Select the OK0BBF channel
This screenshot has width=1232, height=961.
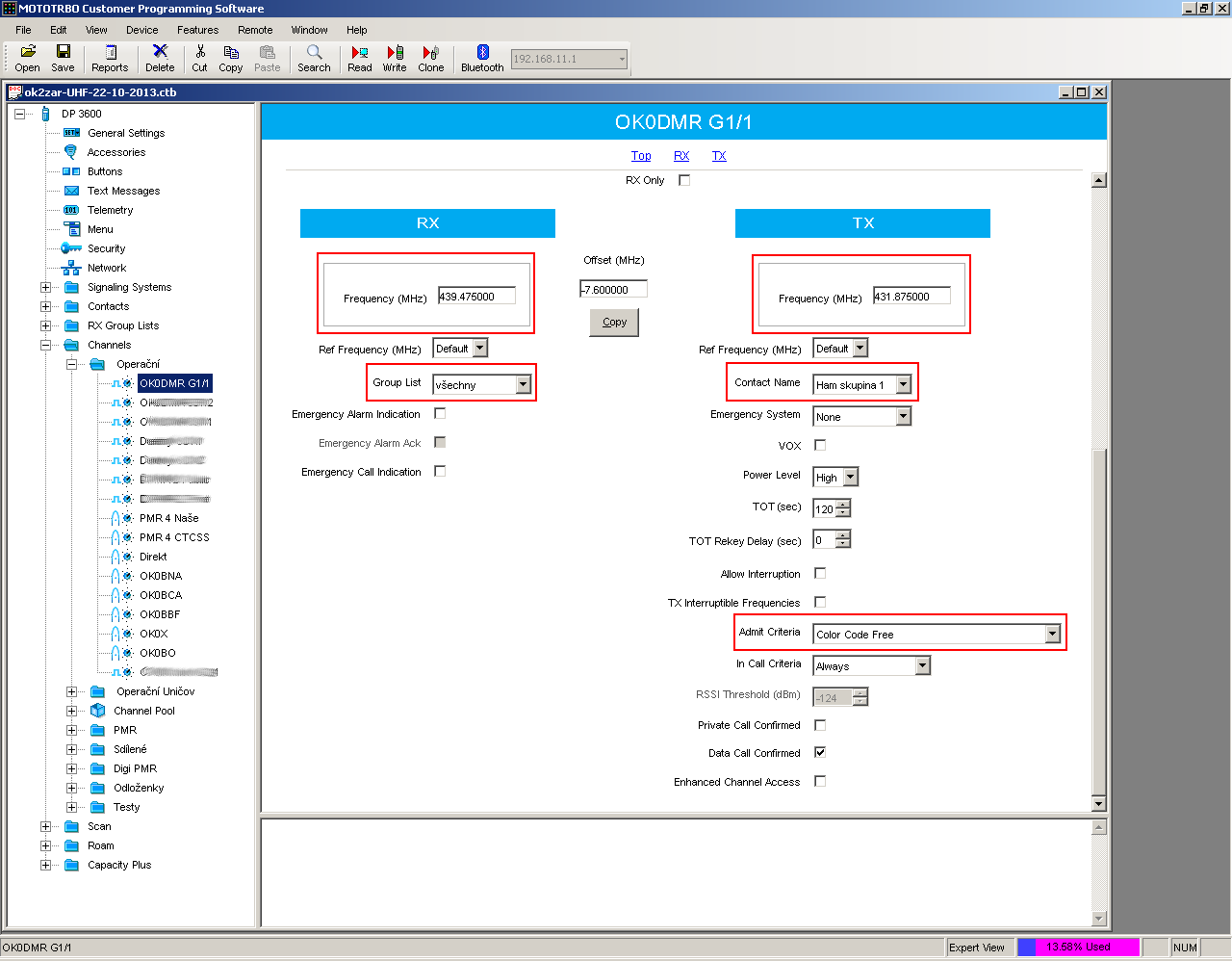pyautogui.click(x=160, y=614)
